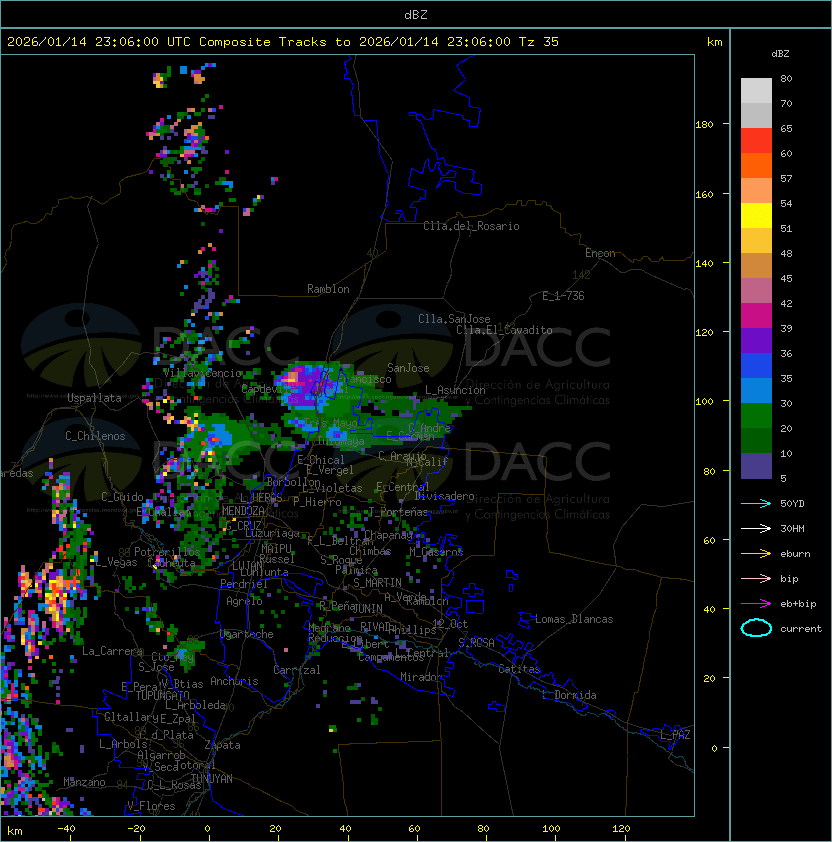
Task: Click the Clla.del_Rosario map label
Action: pyautogui.click(x=471, y=226)
